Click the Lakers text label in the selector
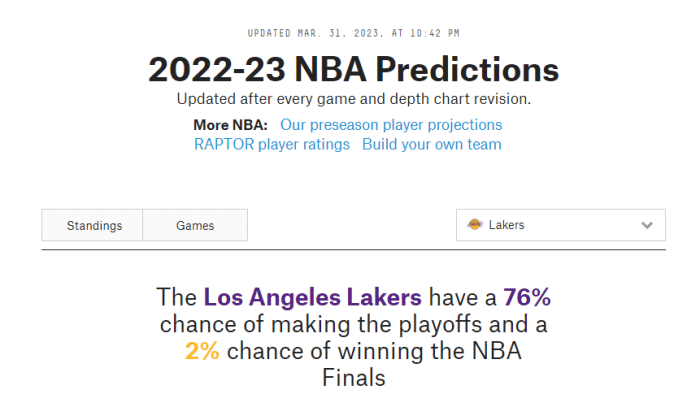This screenshot has width=700, height=407. [507, 225]
